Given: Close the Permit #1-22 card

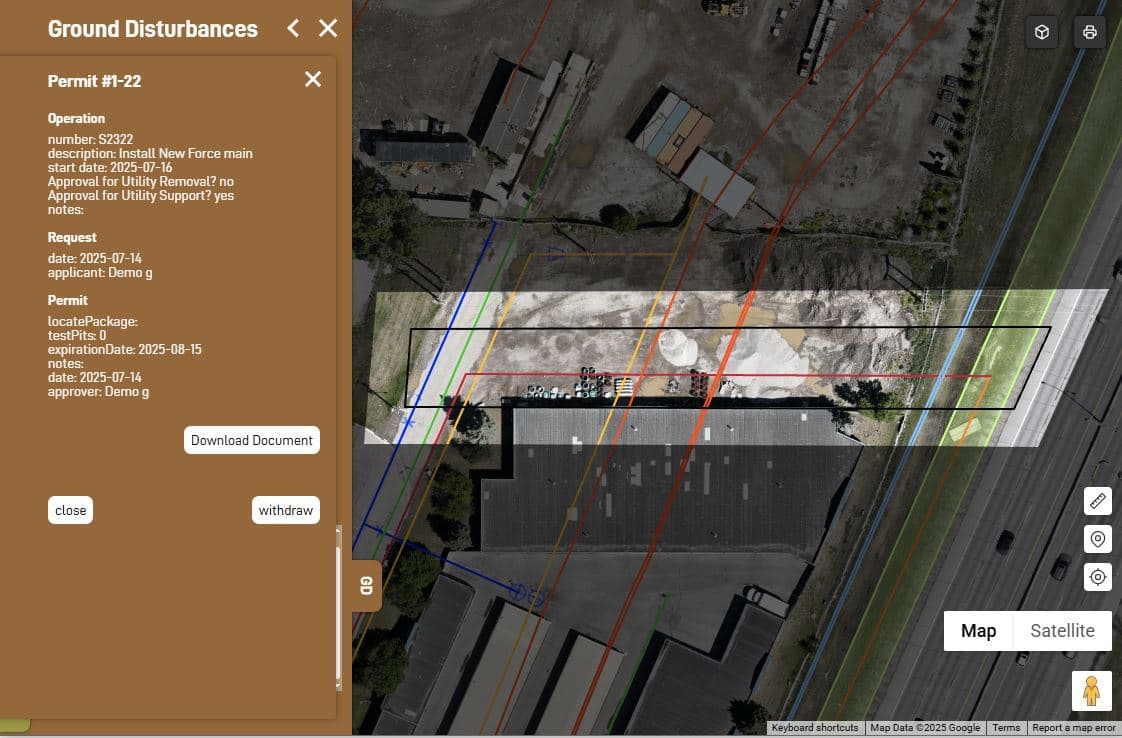Looking at the screenshot, I should [313, 80].
